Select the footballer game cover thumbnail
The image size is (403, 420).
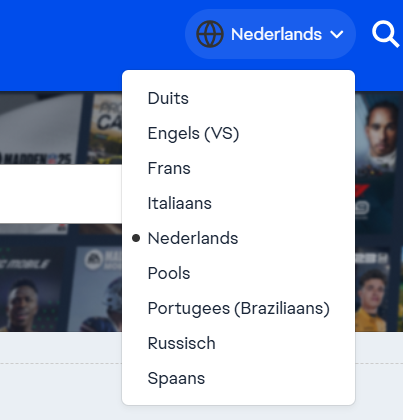point(32,288)
